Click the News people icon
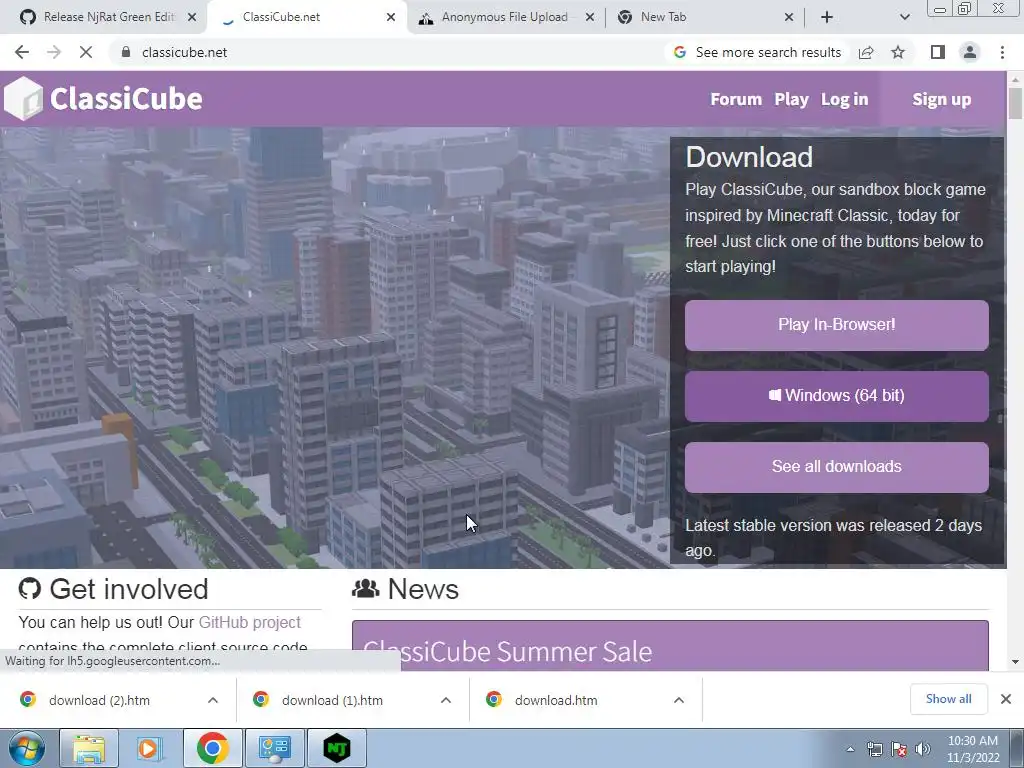 coord(366,588)
